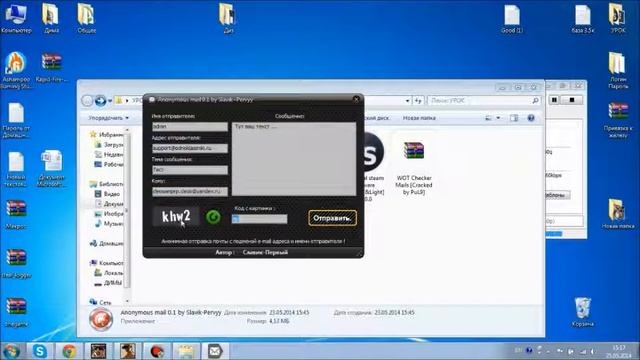Open the Компьютер desktop icon
Image resolution: width=640 pixels, height=360 pixels.
(x=16, y=18)
